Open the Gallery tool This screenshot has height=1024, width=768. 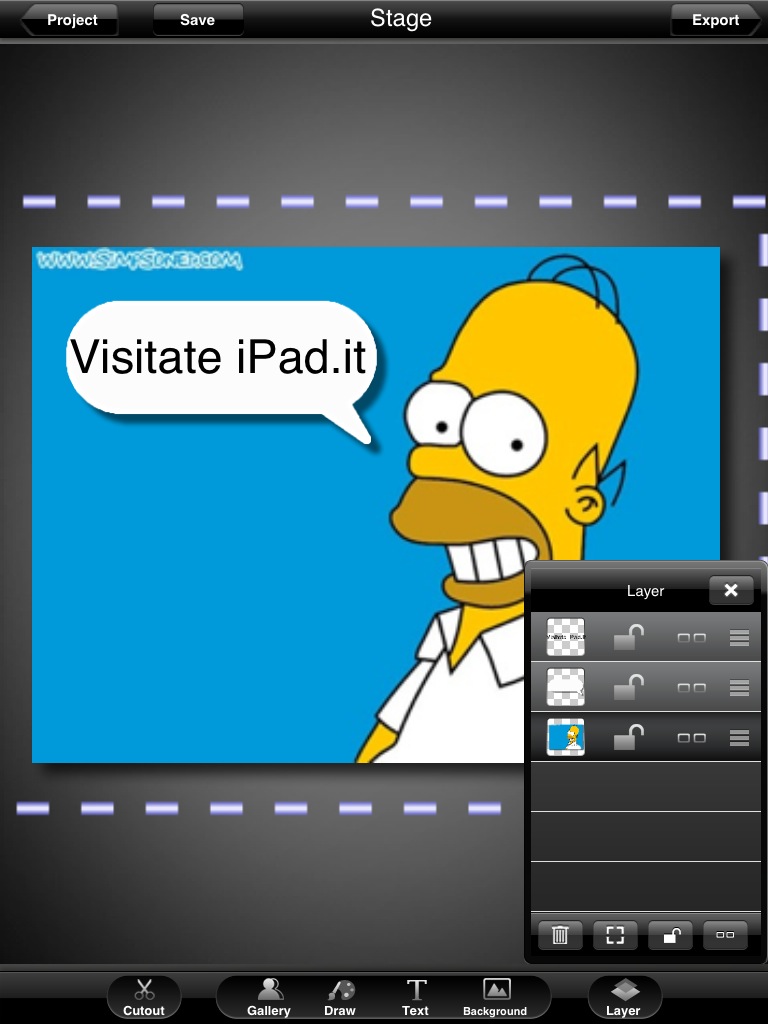coord(268,998)
